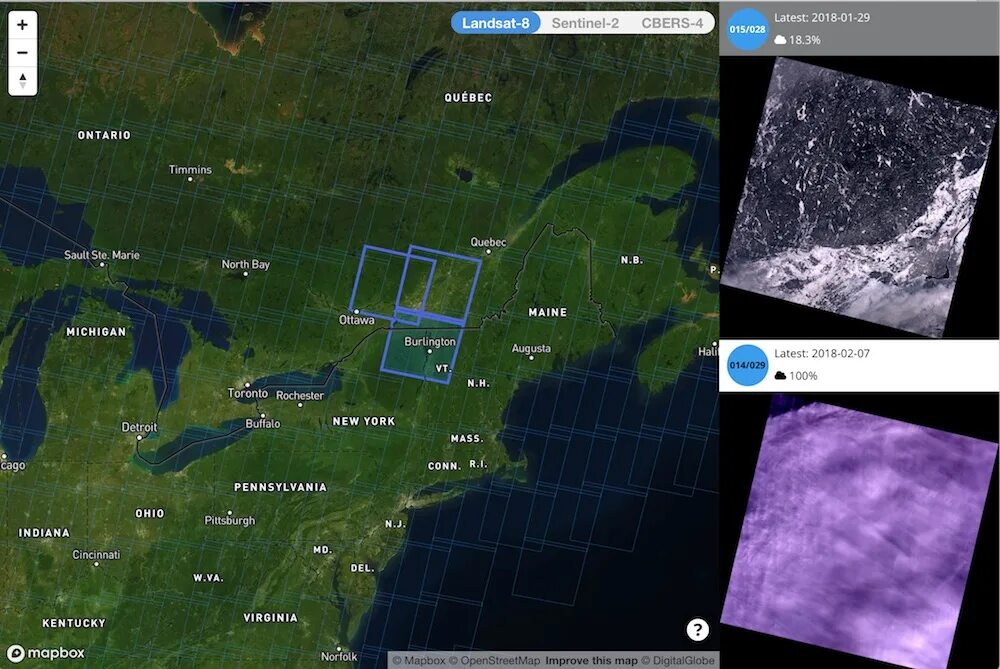Click the Pittsburgh city label
Viewport: 1000px width, 669px height.
(x=230, y=520)
